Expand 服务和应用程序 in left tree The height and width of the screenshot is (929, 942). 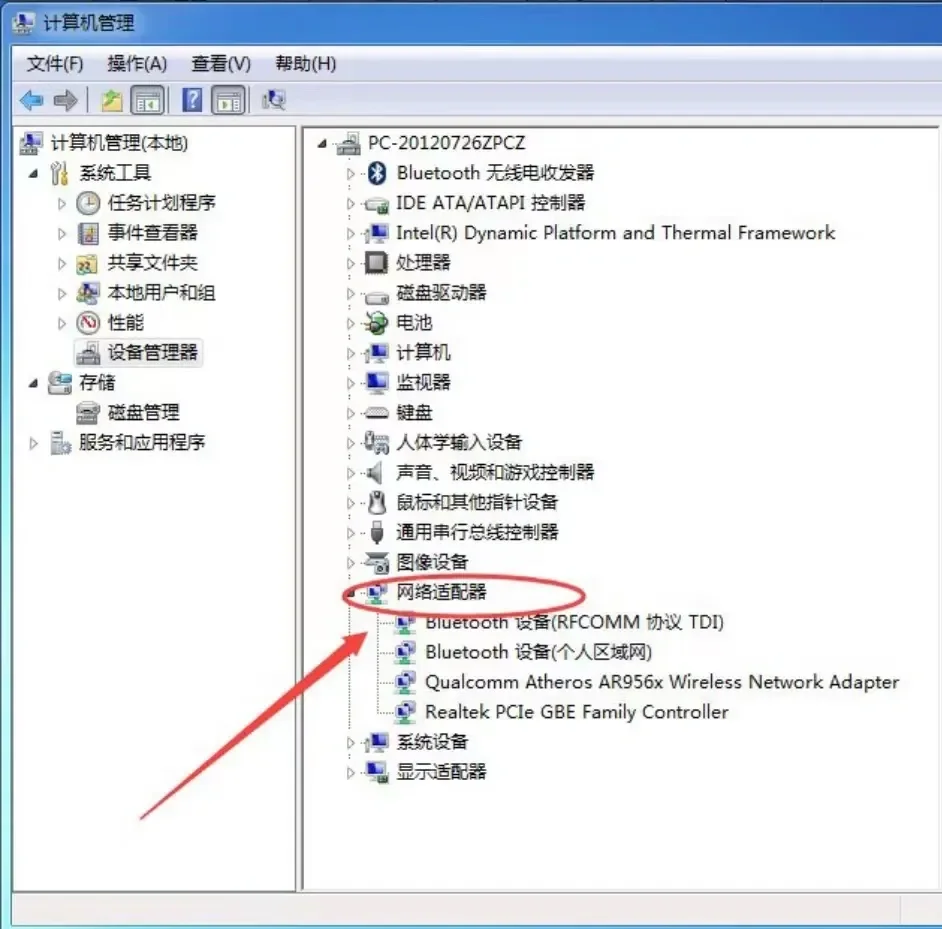pos(34,443)
